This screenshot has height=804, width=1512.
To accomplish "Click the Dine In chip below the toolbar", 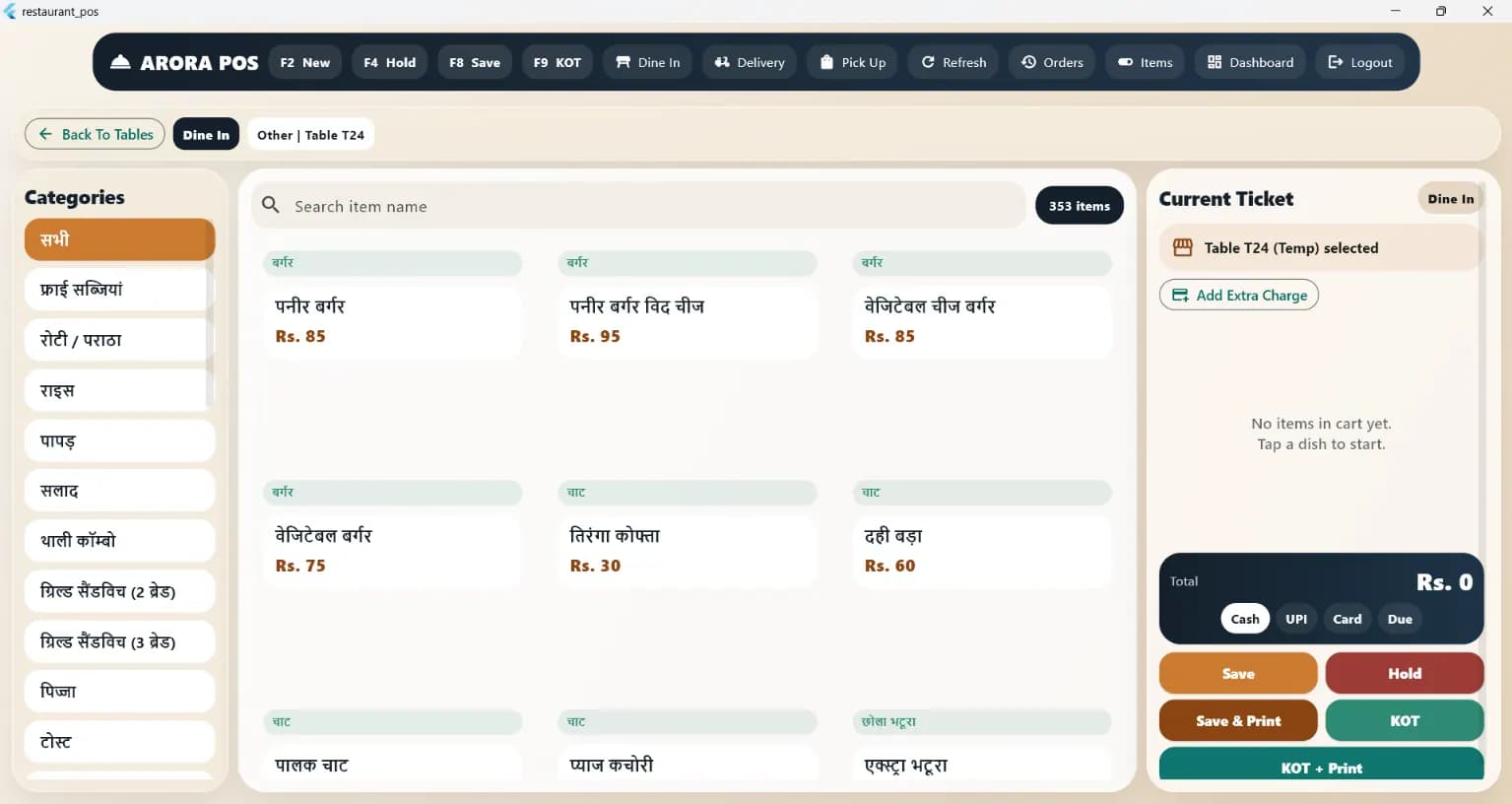I will click(x=206, y=135).
